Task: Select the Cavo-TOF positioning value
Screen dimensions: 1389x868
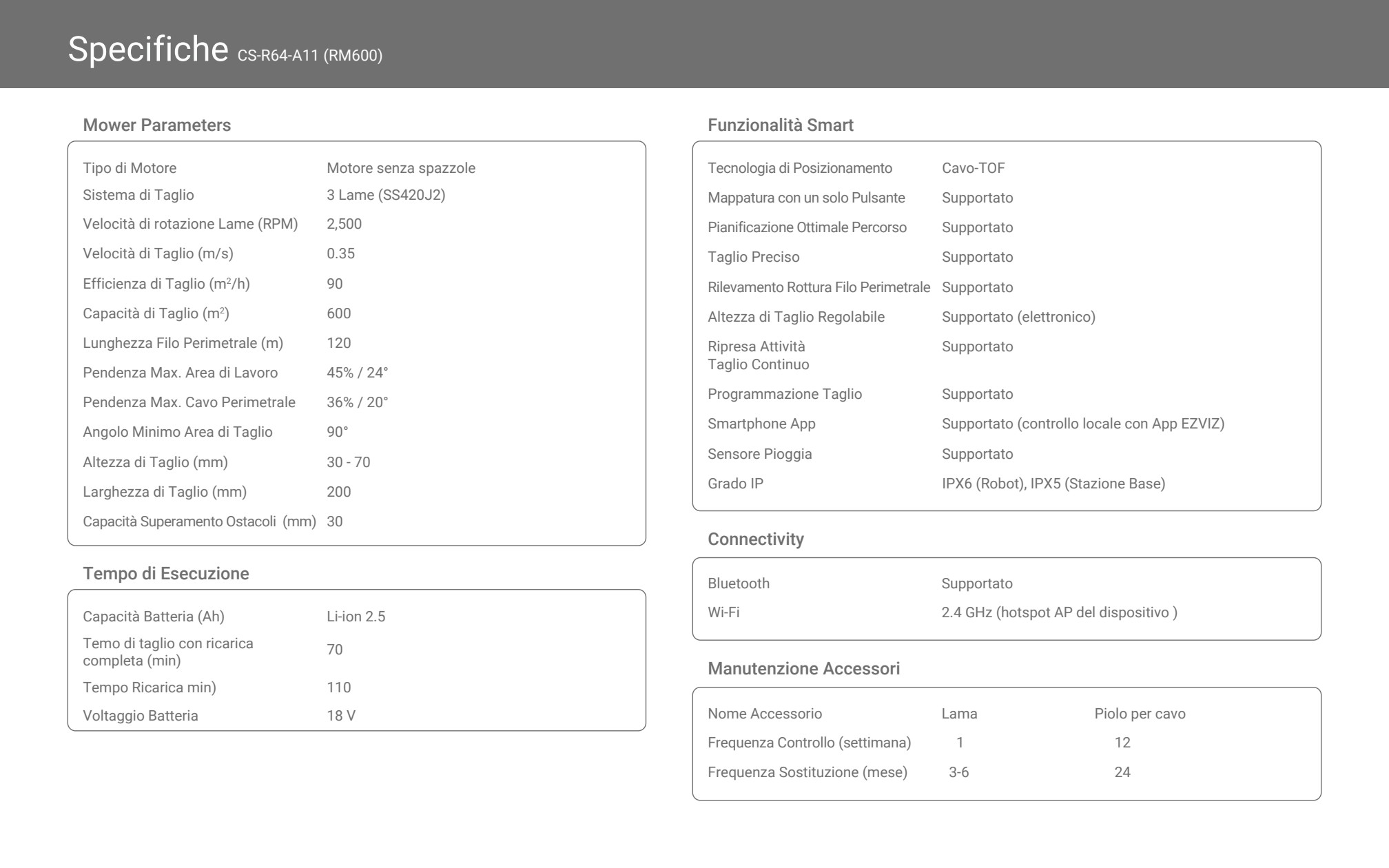Action: coord(974,168)
